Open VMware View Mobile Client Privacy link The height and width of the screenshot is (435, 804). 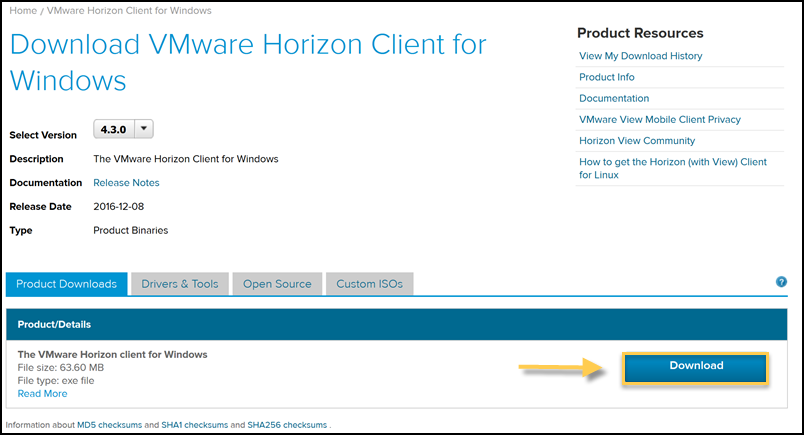(660, 120)
